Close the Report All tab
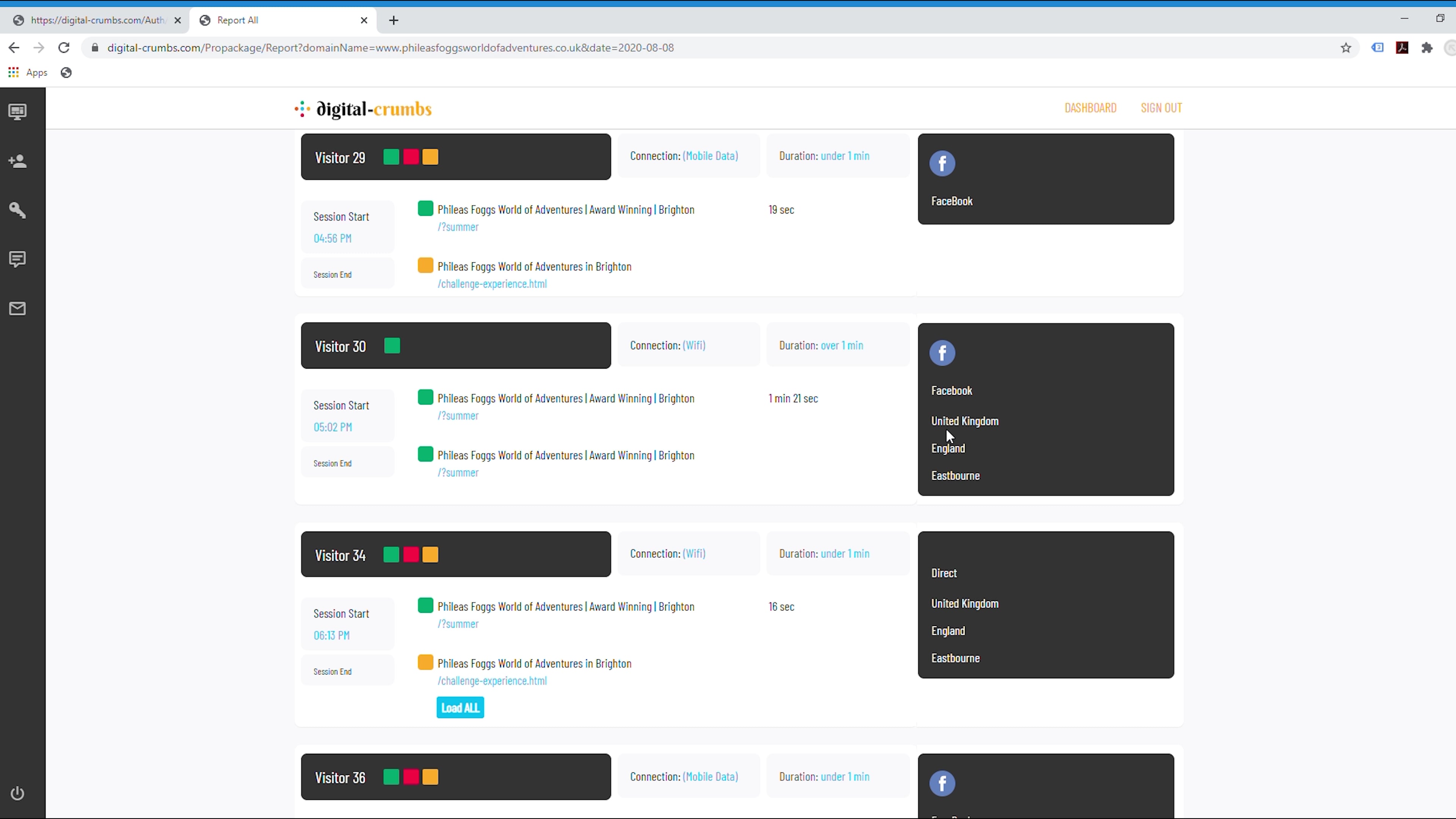This screenshot has width=1456, height=819. (364, 20)
